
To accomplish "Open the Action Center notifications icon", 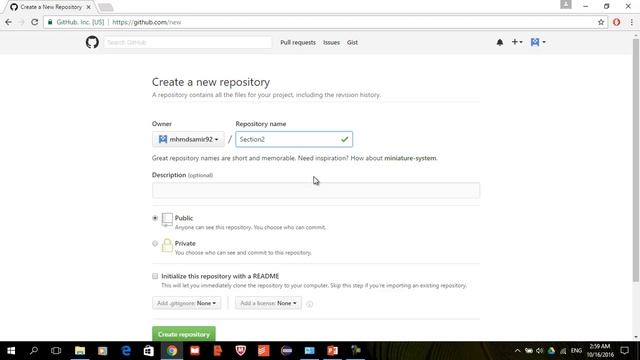I will click(624, 351).
